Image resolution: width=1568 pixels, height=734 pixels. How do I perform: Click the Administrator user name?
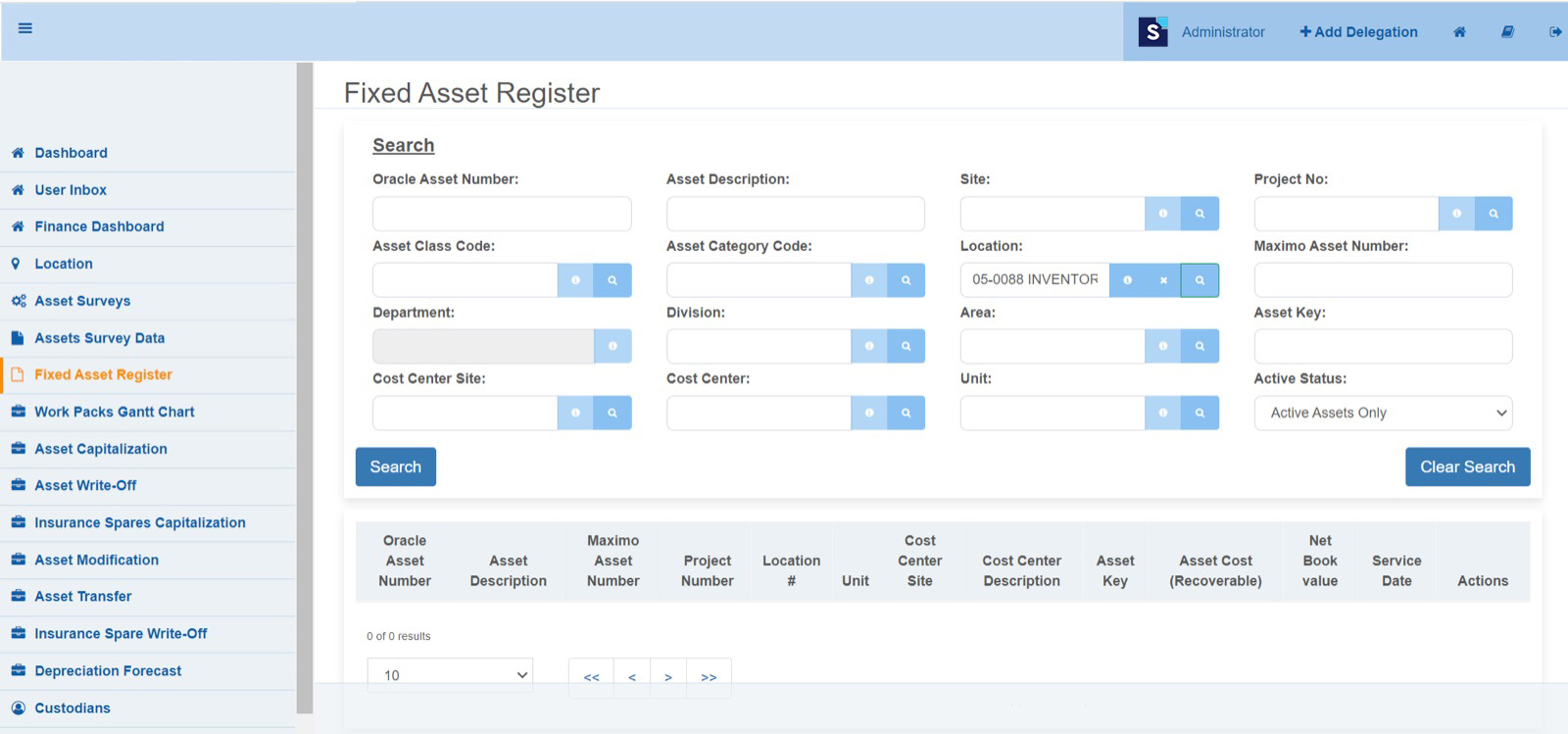(x=1223, y=32)
